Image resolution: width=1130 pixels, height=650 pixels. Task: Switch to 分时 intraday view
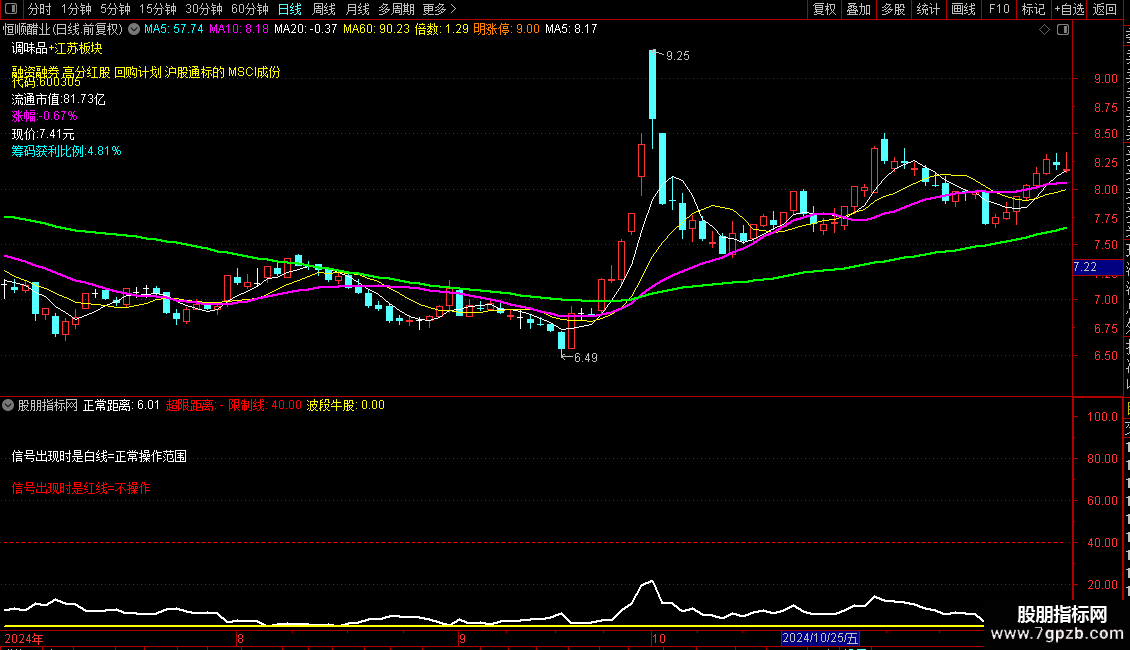40,9
